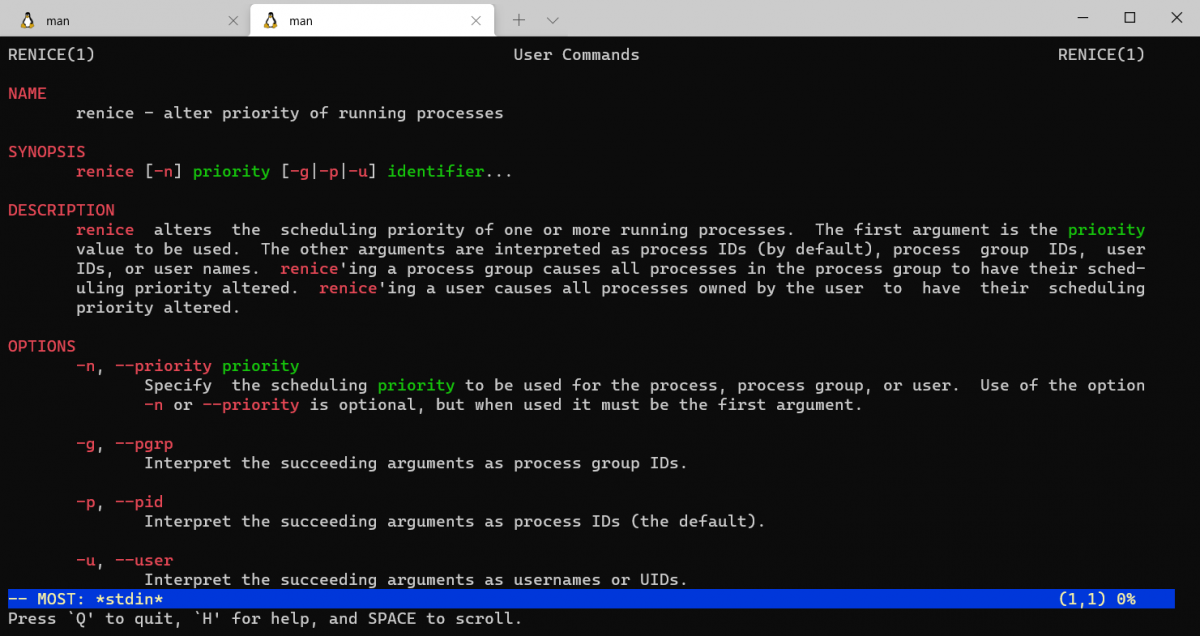Screen dimensions: 1200x636
Task: Click the DESCRIPTION section heading
Action: coord(61,210)
